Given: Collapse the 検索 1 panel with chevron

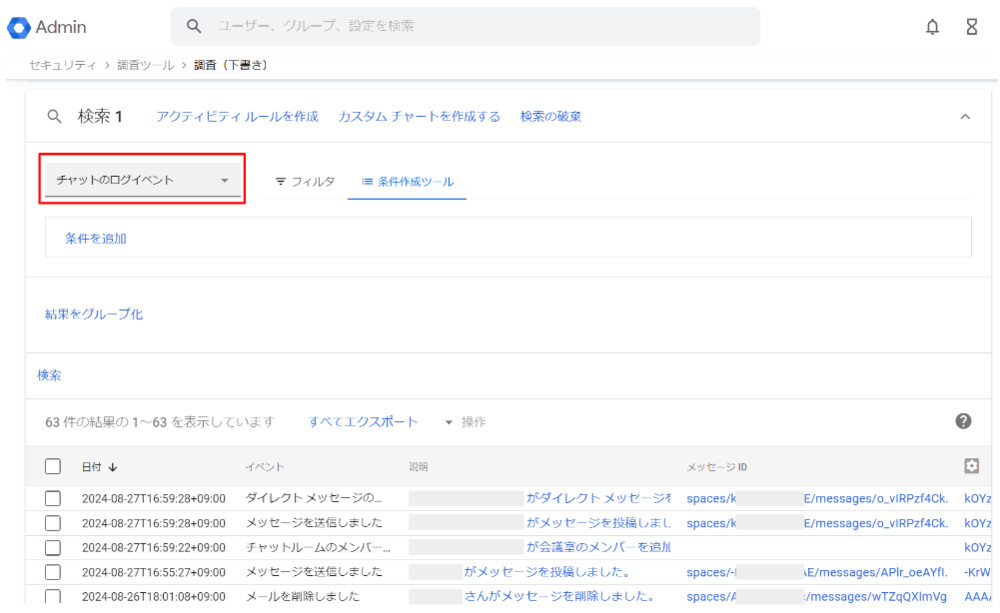Looking at the screenshot, I should tap(965, 117).
